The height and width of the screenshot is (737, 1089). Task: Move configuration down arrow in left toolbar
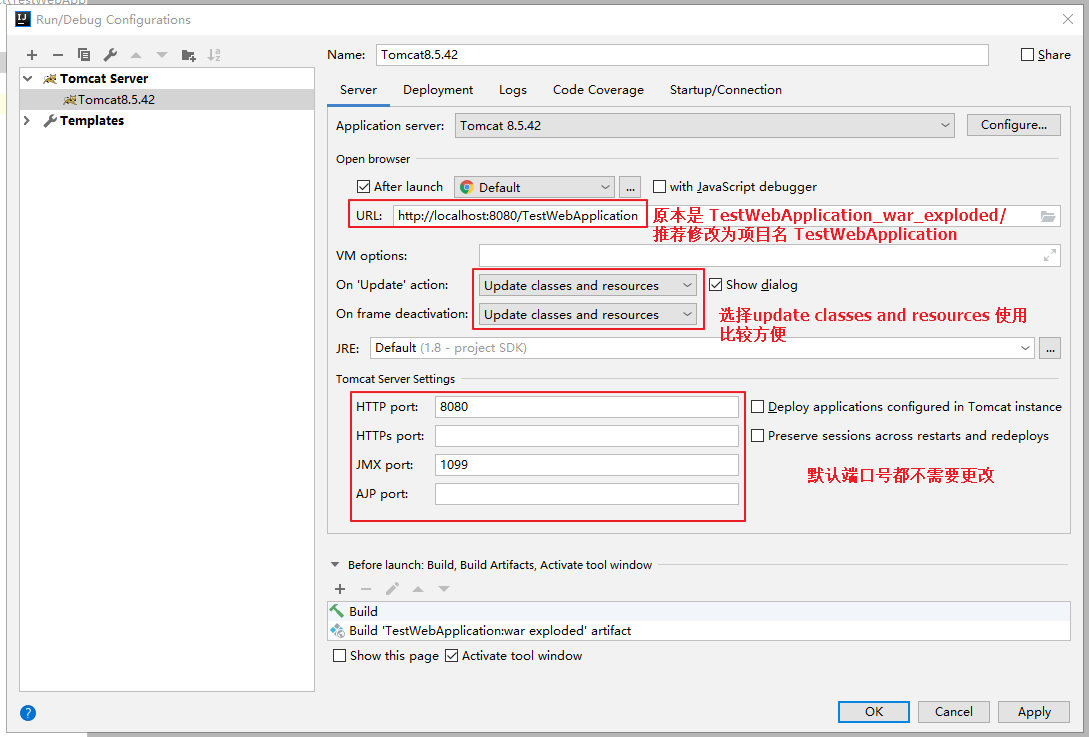coord(162,55)
